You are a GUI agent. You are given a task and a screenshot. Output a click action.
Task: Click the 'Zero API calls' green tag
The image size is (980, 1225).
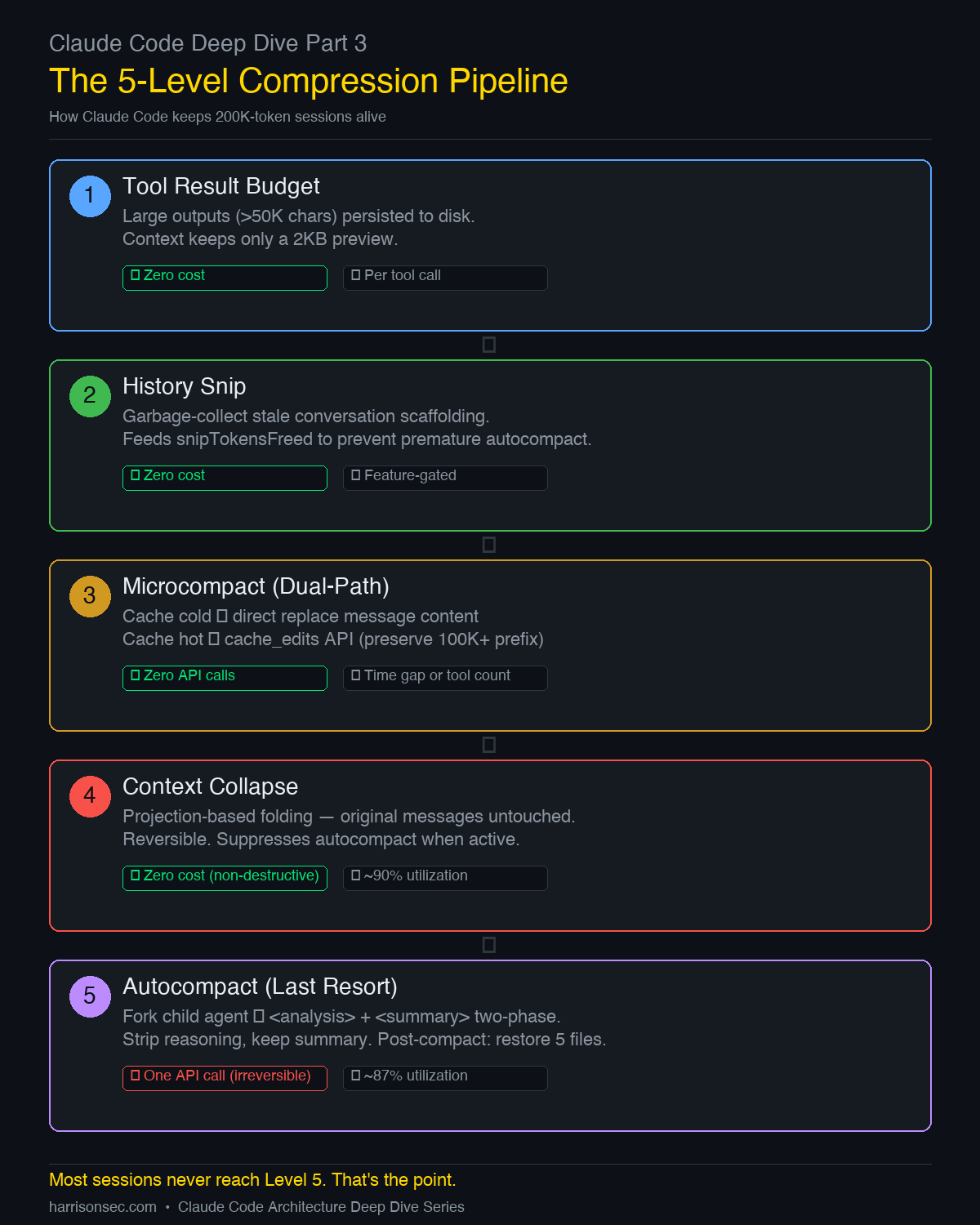[225, 677]
